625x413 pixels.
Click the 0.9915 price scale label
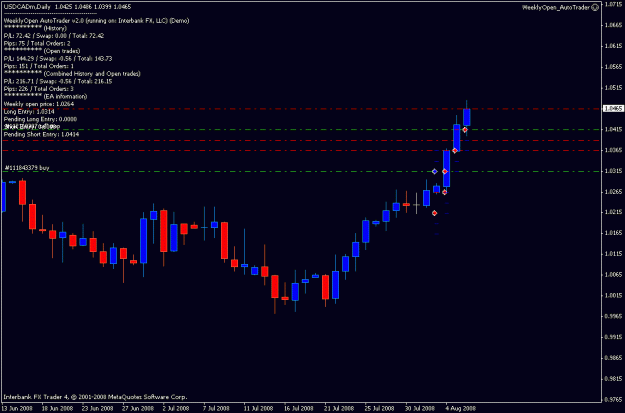[x=614, y=337]
